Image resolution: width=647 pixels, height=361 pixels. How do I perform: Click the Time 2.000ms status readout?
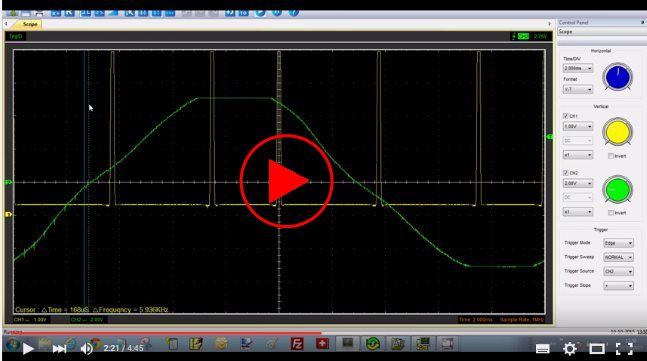(x=475, y=320)
